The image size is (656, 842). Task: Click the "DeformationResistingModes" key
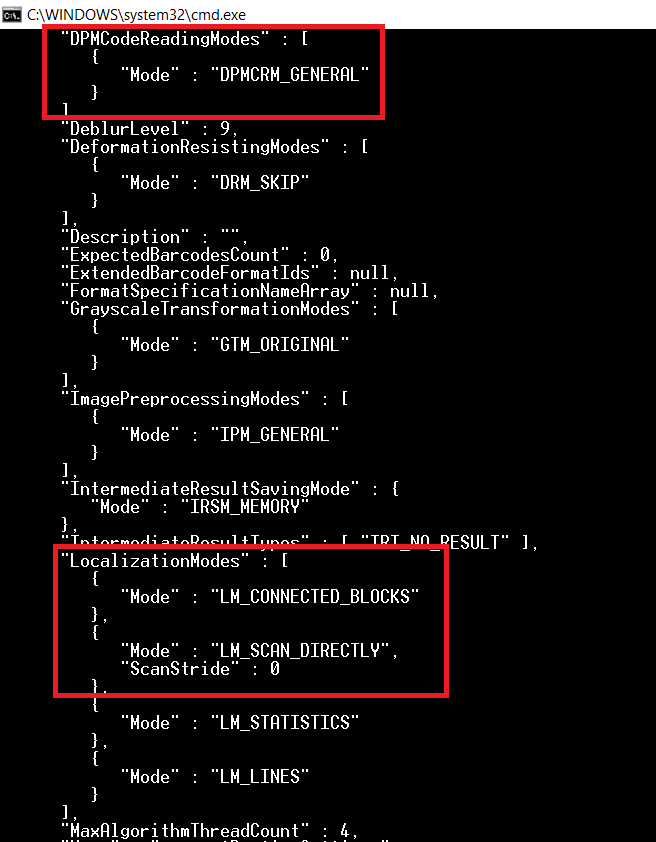(195, 147)
